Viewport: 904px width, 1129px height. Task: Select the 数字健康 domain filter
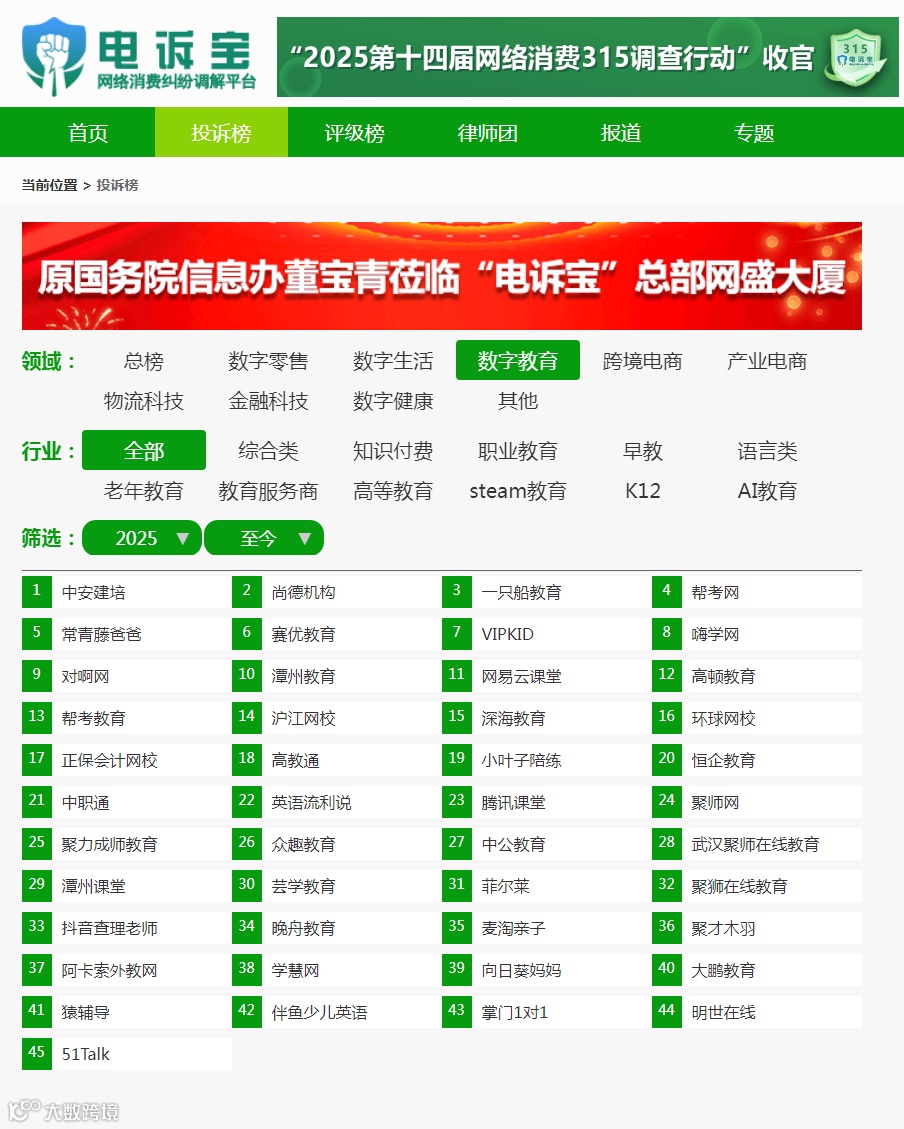(393, 400)
